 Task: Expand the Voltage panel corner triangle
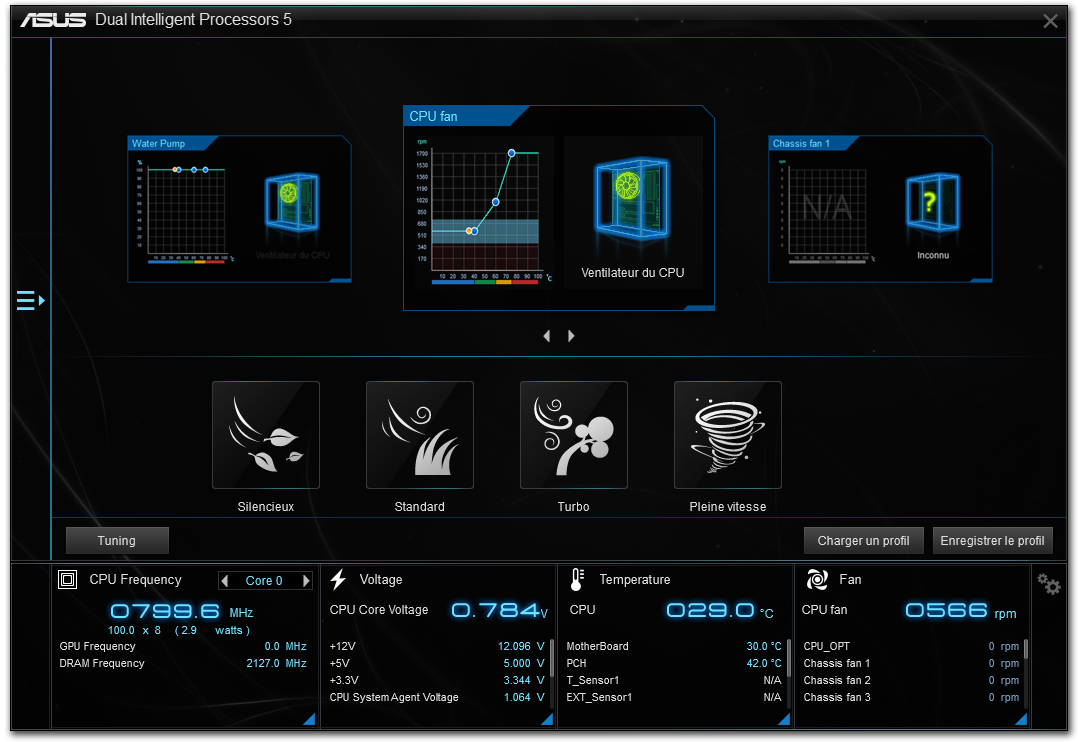[547, 719]
